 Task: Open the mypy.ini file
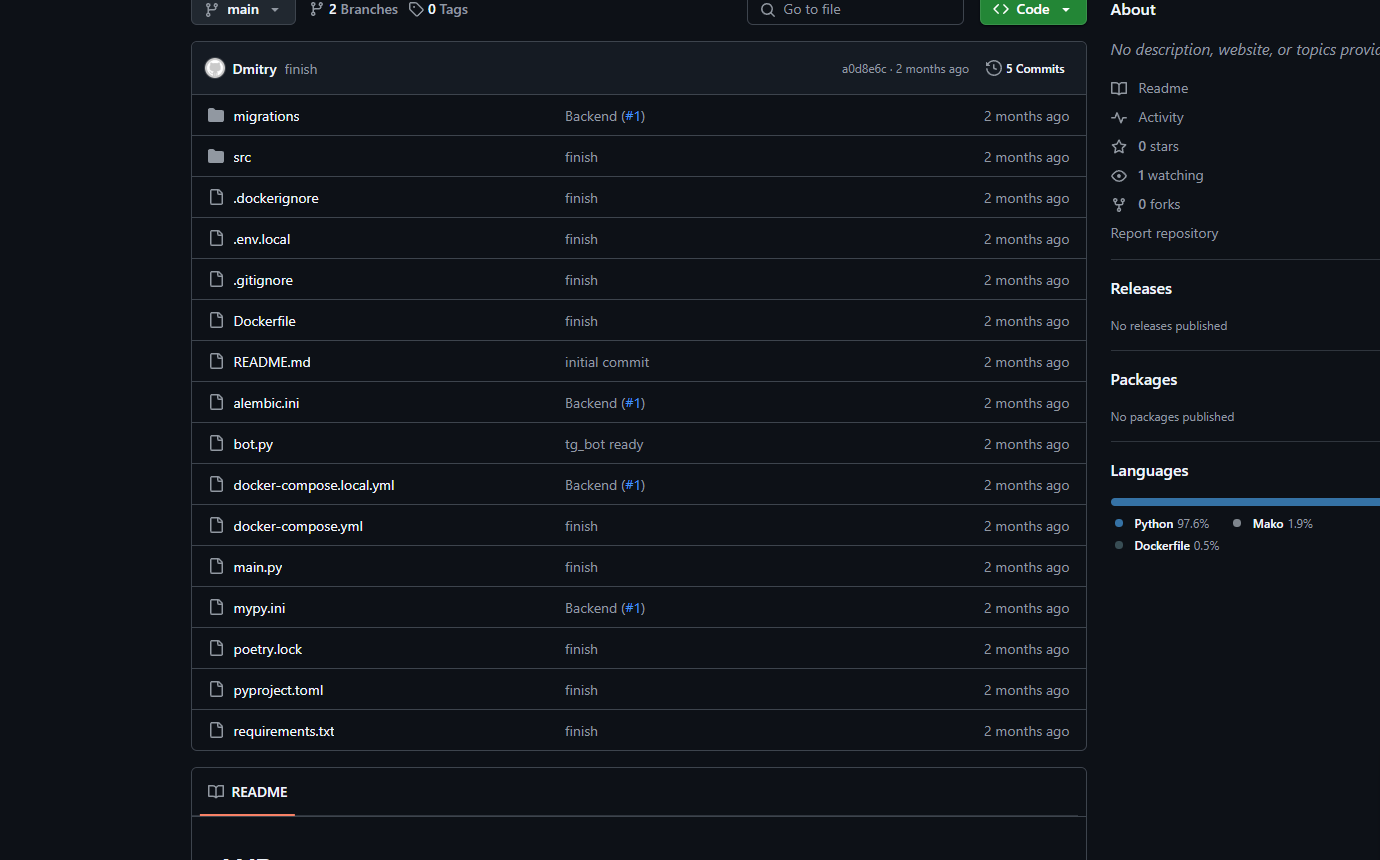click(259, 608)
